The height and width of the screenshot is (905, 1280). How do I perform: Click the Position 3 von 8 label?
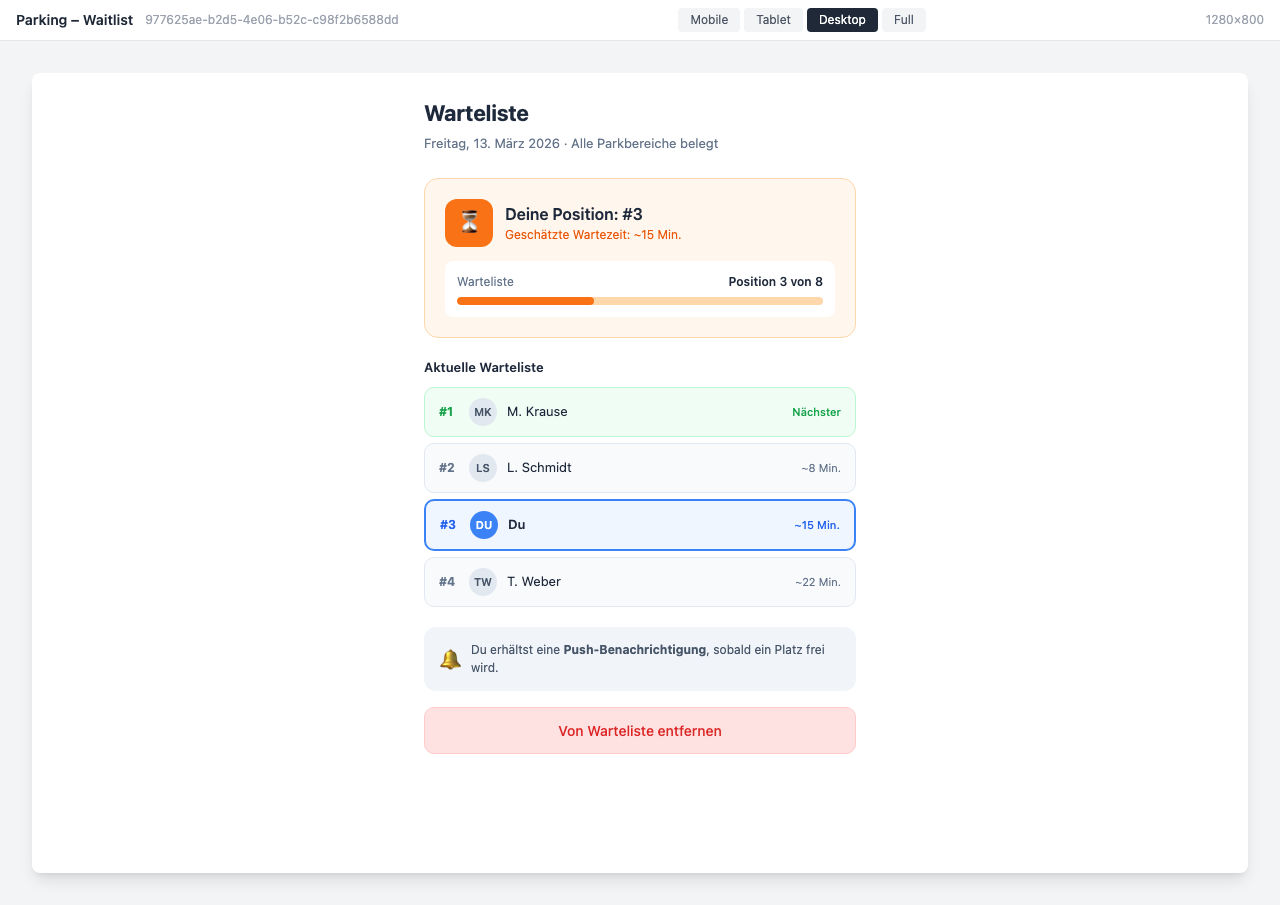776,281
